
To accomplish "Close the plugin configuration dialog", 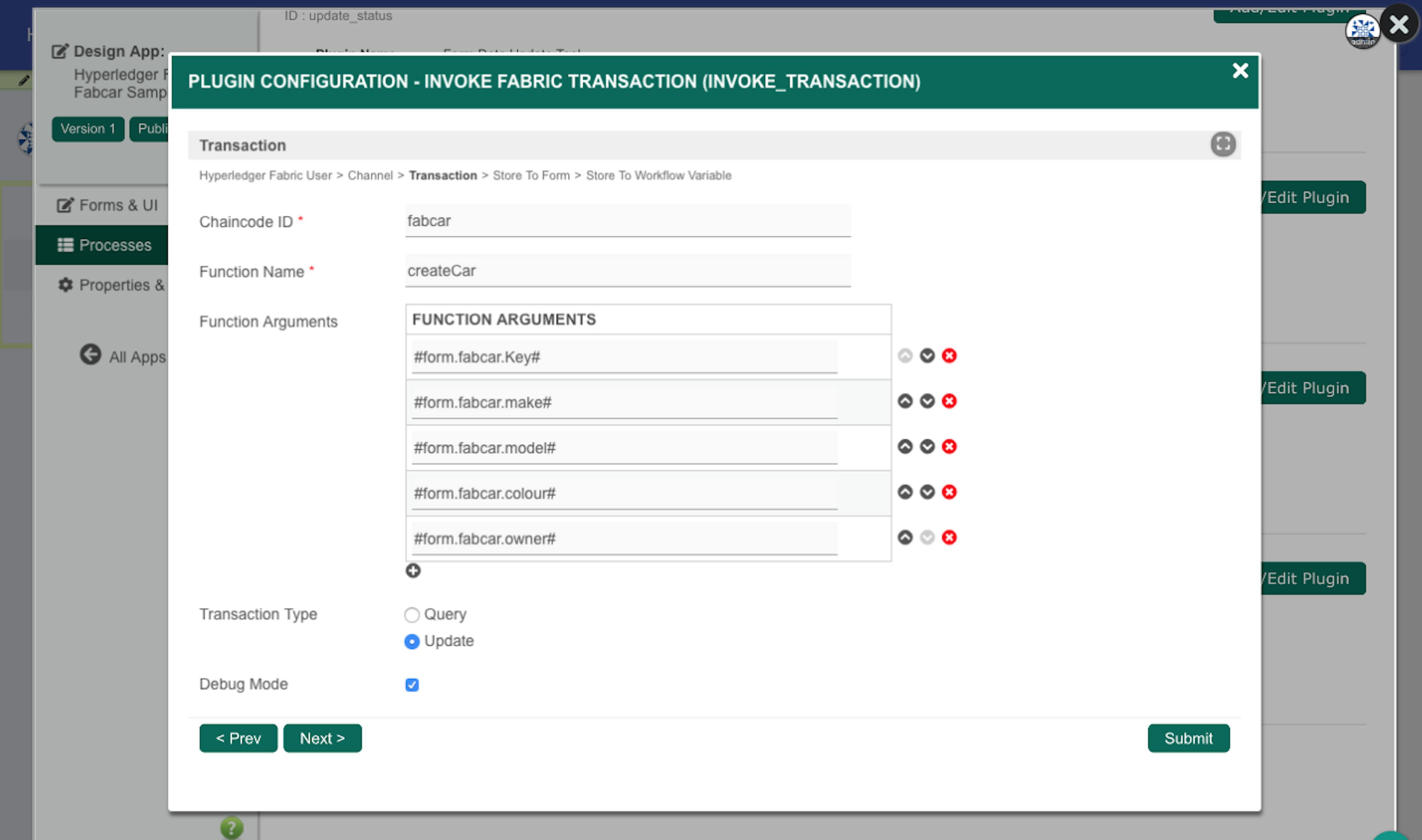I will 1240,71.
